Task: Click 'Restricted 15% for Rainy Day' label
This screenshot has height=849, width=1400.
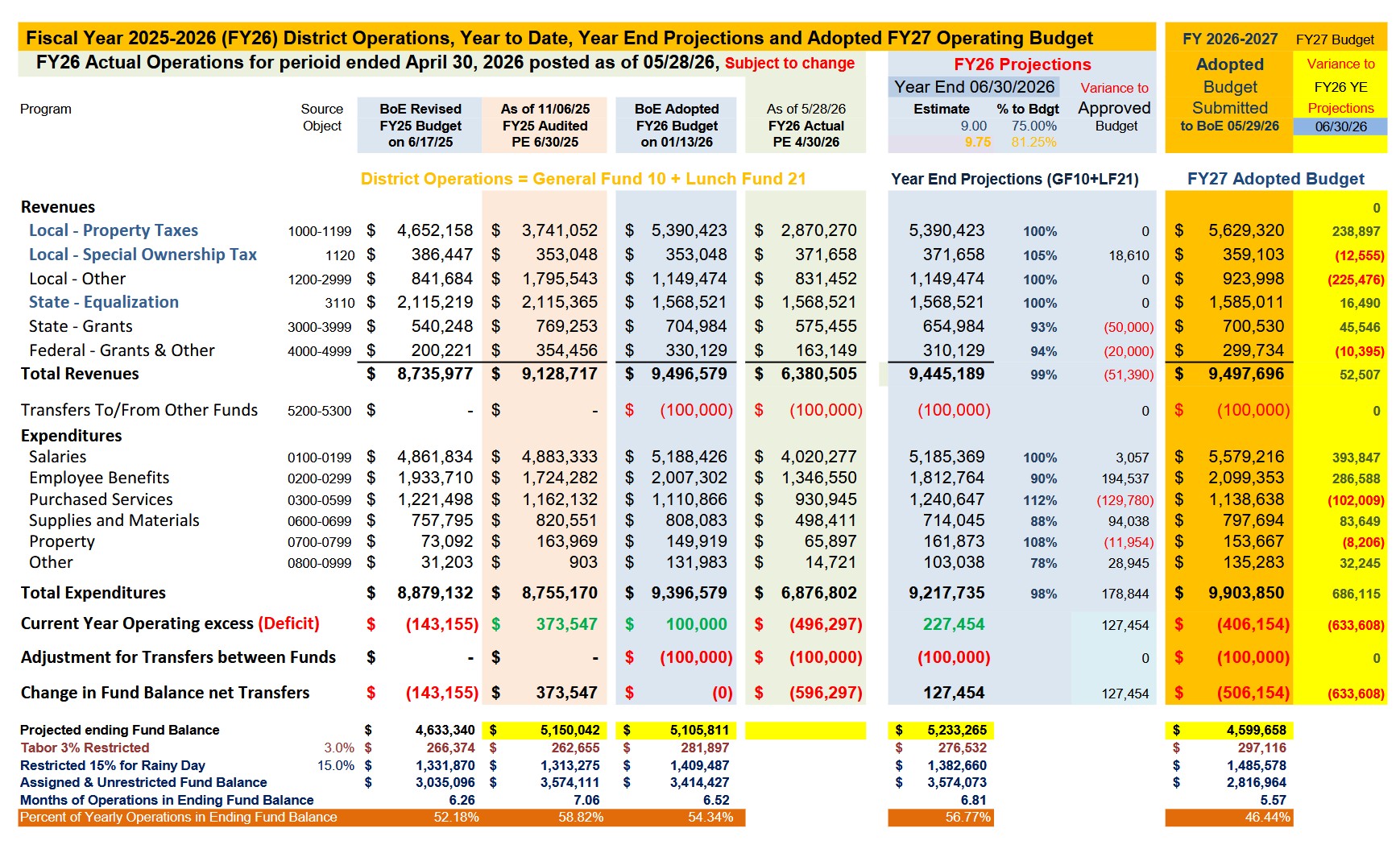Action: (113, 765)
